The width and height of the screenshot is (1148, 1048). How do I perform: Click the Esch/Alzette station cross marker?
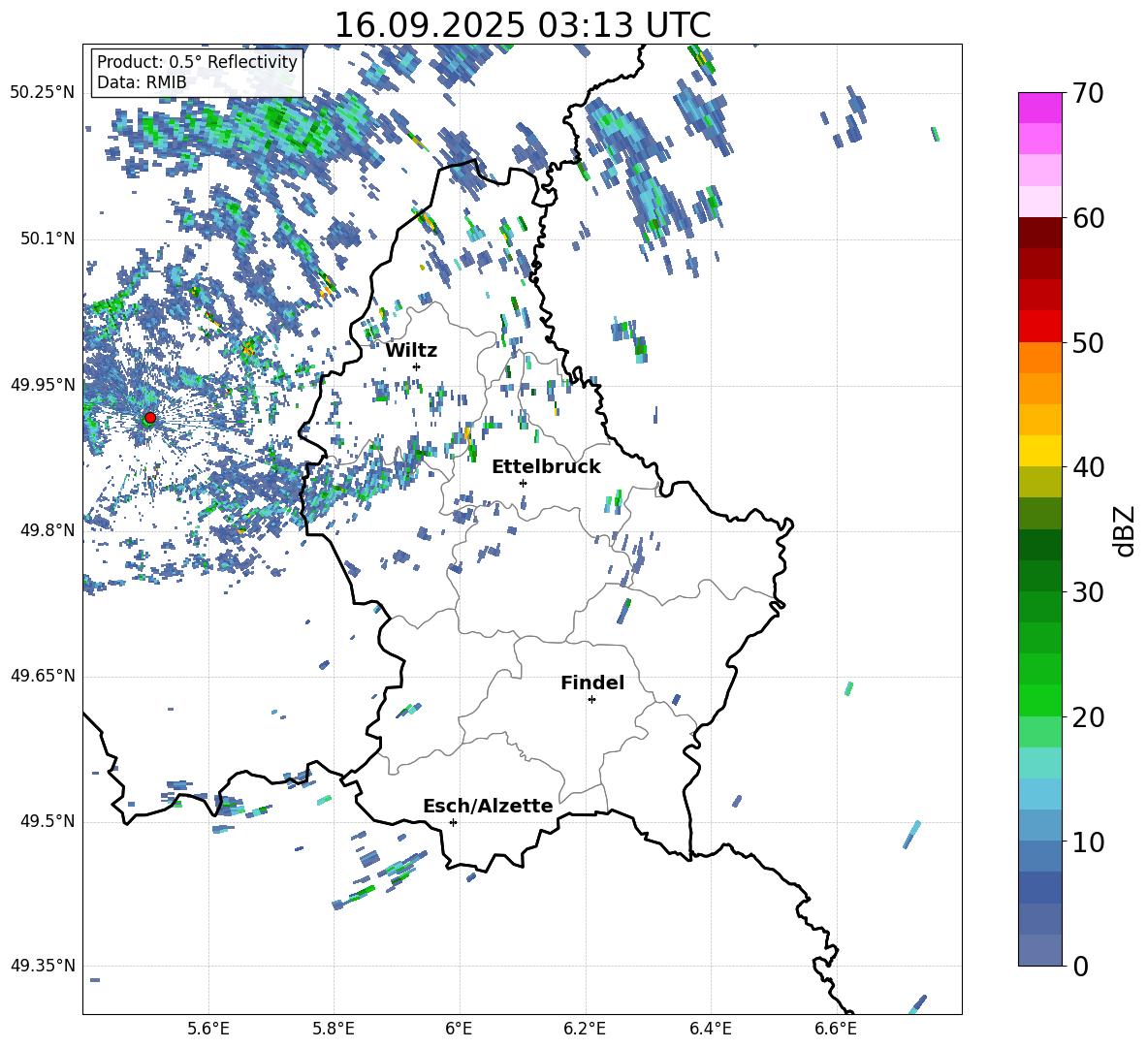click(453, 822)
